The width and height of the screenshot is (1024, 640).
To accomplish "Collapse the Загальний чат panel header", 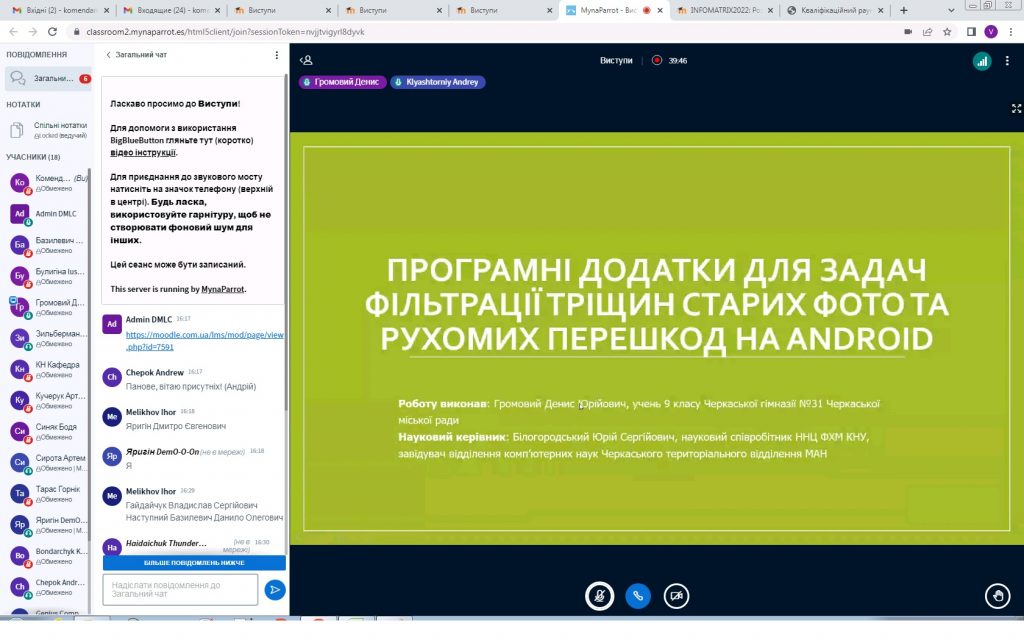I will (x=137, y=55).
